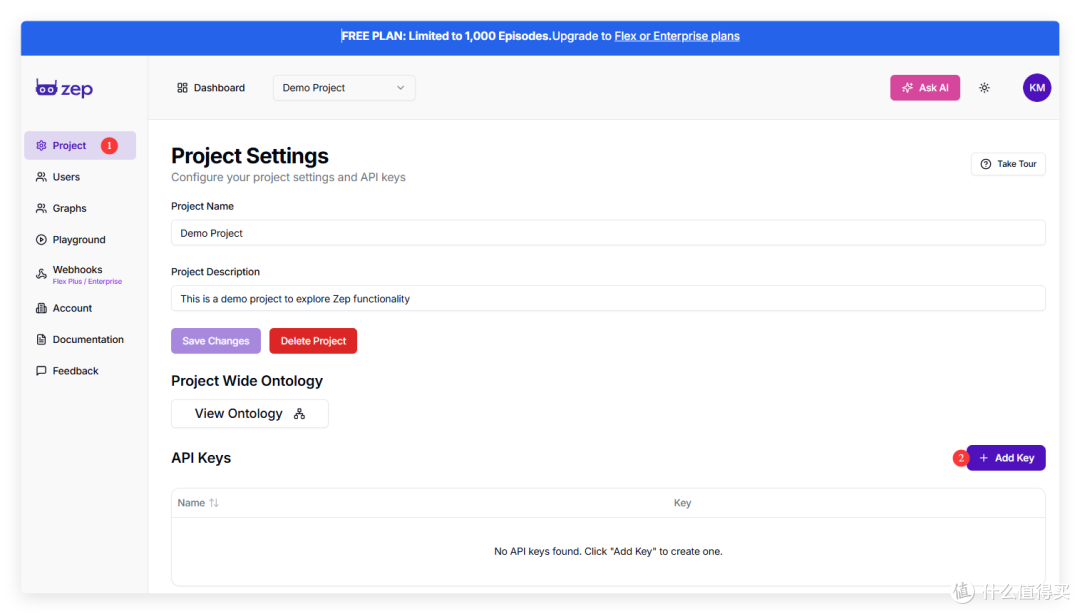Click the Flex Plus / Enterprise label
This screenshot has width=1080, height=614.
coord(87,281)
